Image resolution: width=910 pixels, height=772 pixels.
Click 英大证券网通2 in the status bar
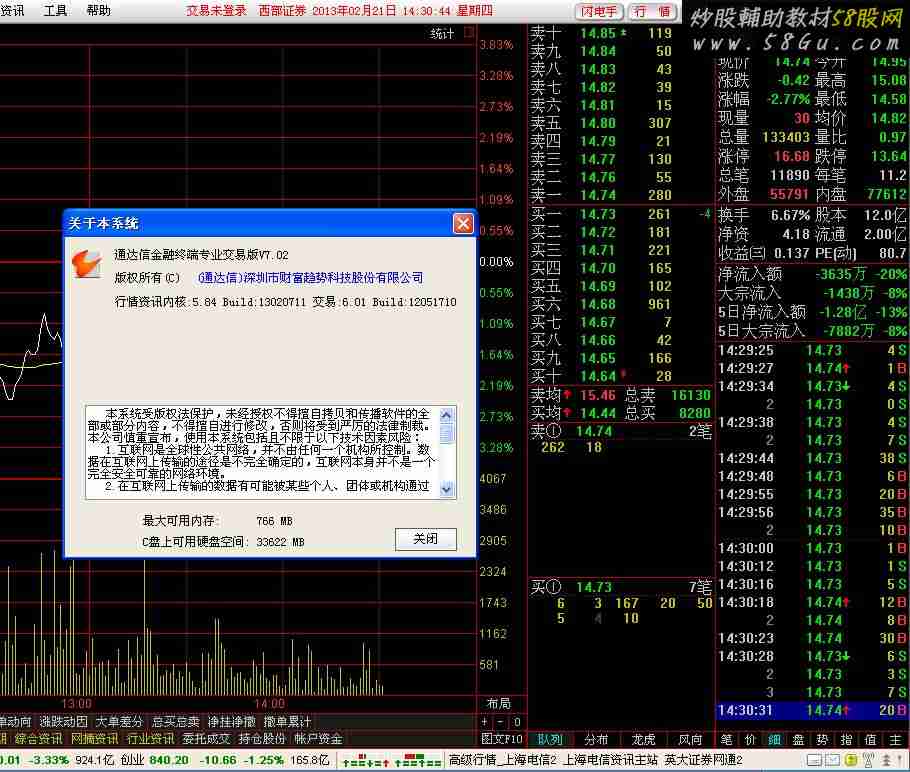[x=703, y=760]
